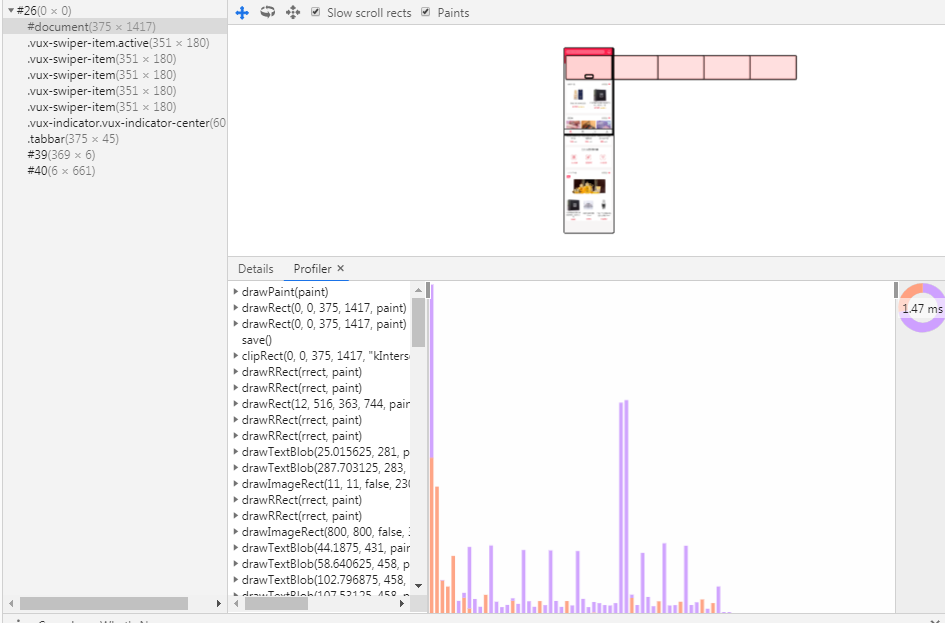Viewport: 945px width, 623px height.
Task: Click the Reset transform icon
Action: point(293,13)
